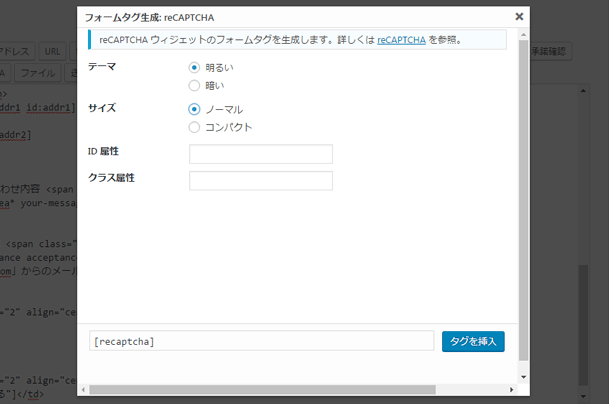Select the 暗い theme radio button
Viewport: 609px width, 404px height.
click(x=194, y=85)
